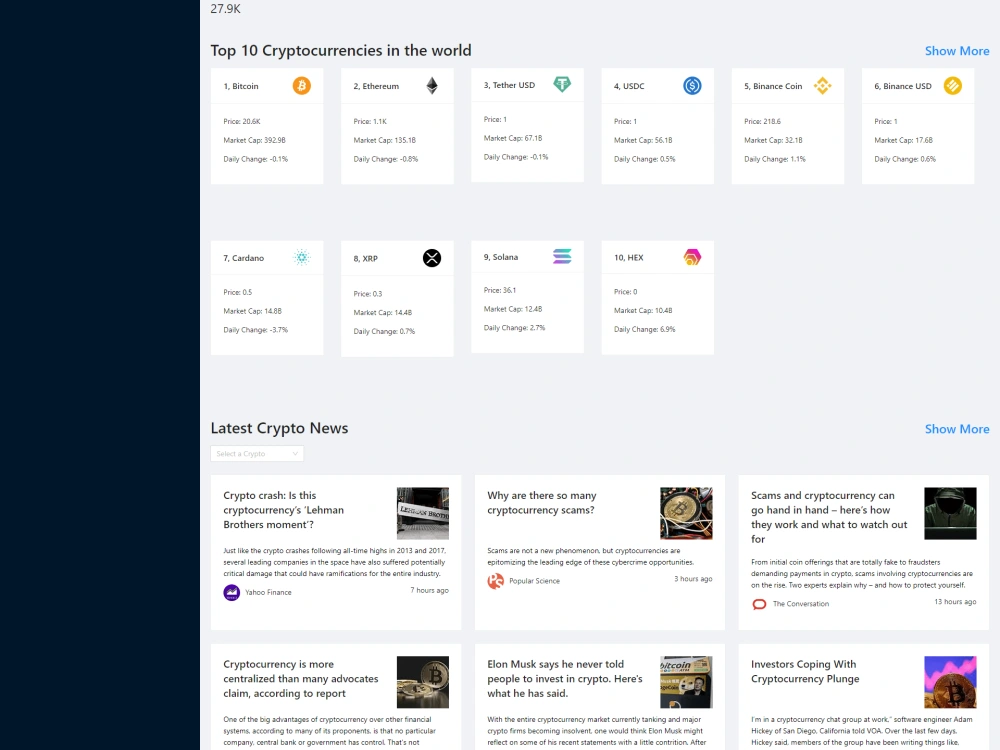The image size is (1000, 750).
Task: Select the '1, Bitcoin' card title
Action: coord(241,86)
